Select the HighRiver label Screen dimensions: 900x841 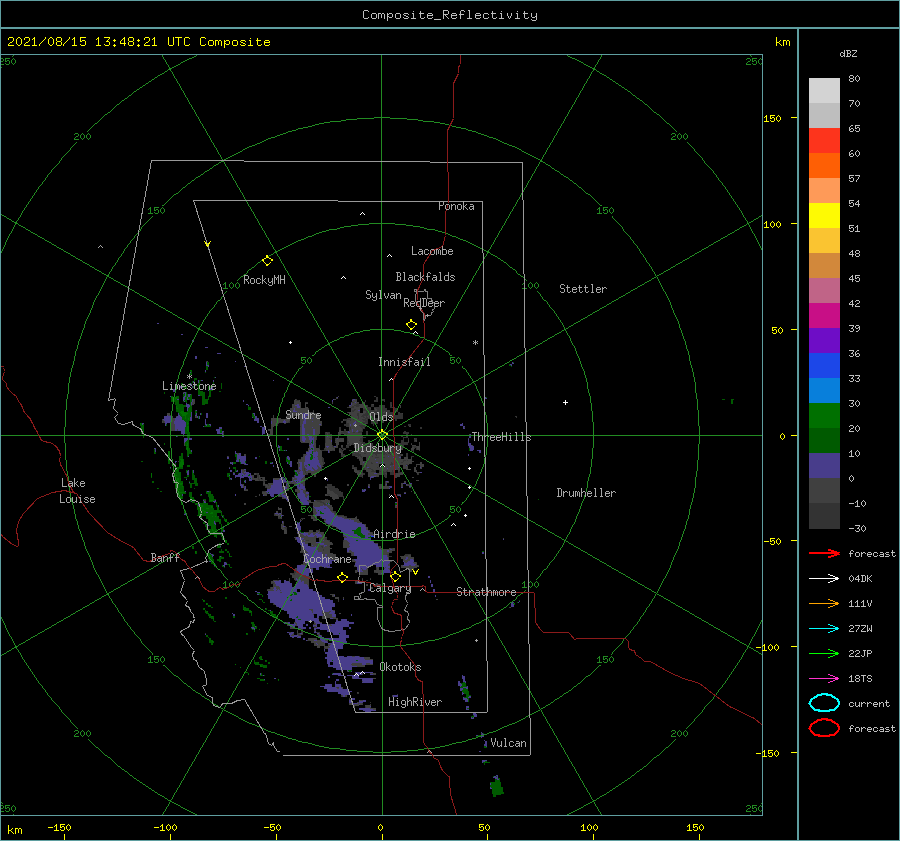(x=415, y=702)
